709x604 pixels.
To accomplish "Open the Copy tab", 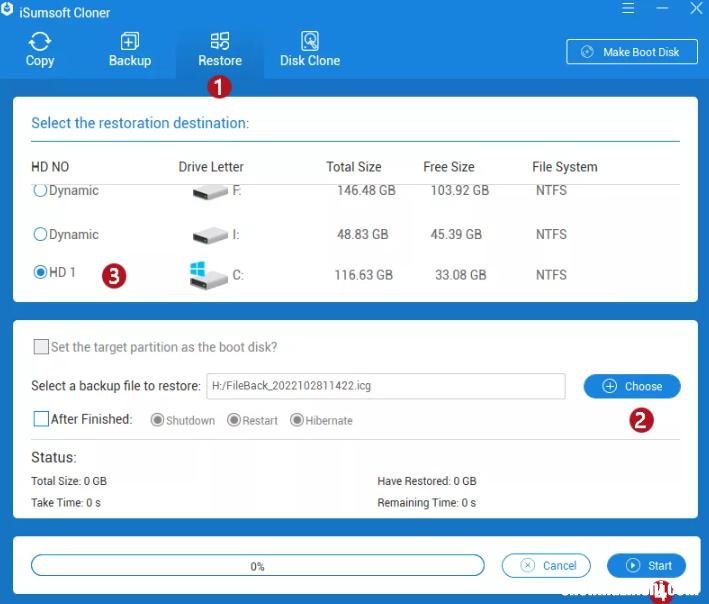I will (x=40, y=50).
